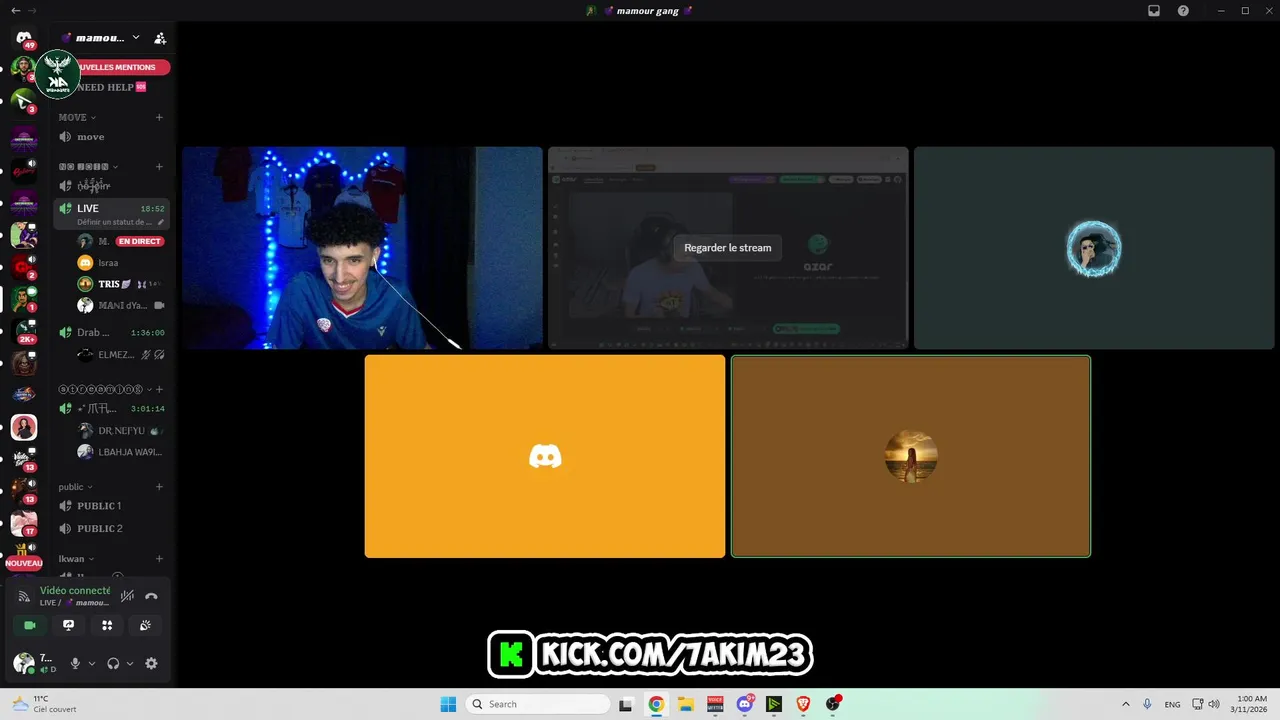Open headphone output options arrow
This screenshot has height=720, width=1280.
click(x=130, y=663)
